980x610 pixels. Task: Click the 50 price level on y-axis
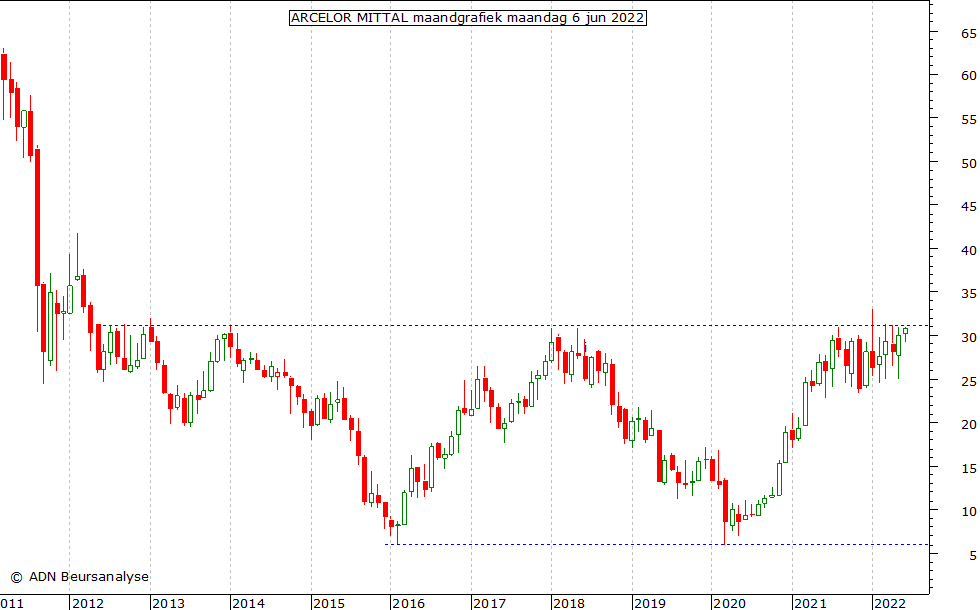tap(969, 163)
